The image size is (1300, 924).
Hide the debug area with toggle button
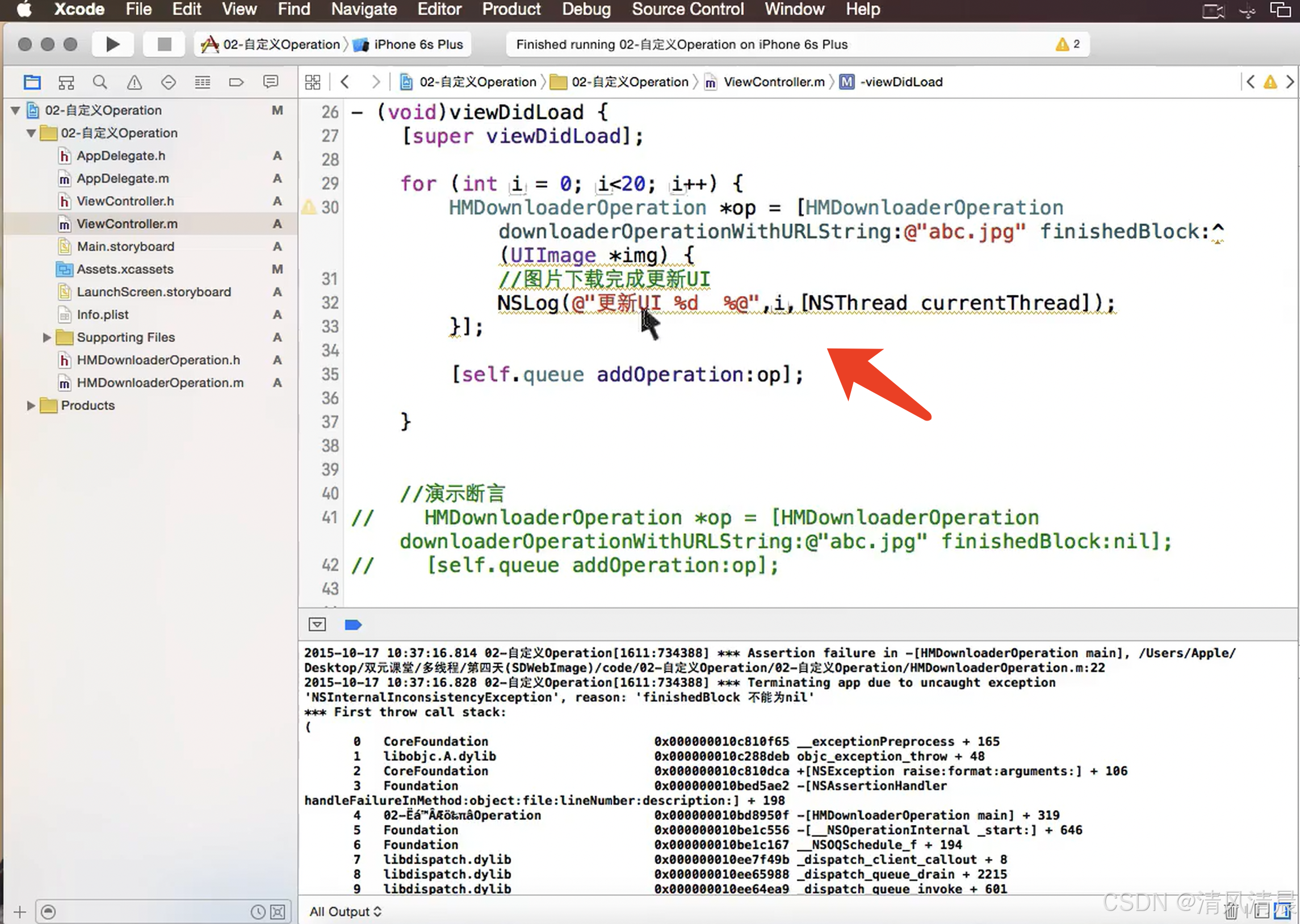point(317,625)
